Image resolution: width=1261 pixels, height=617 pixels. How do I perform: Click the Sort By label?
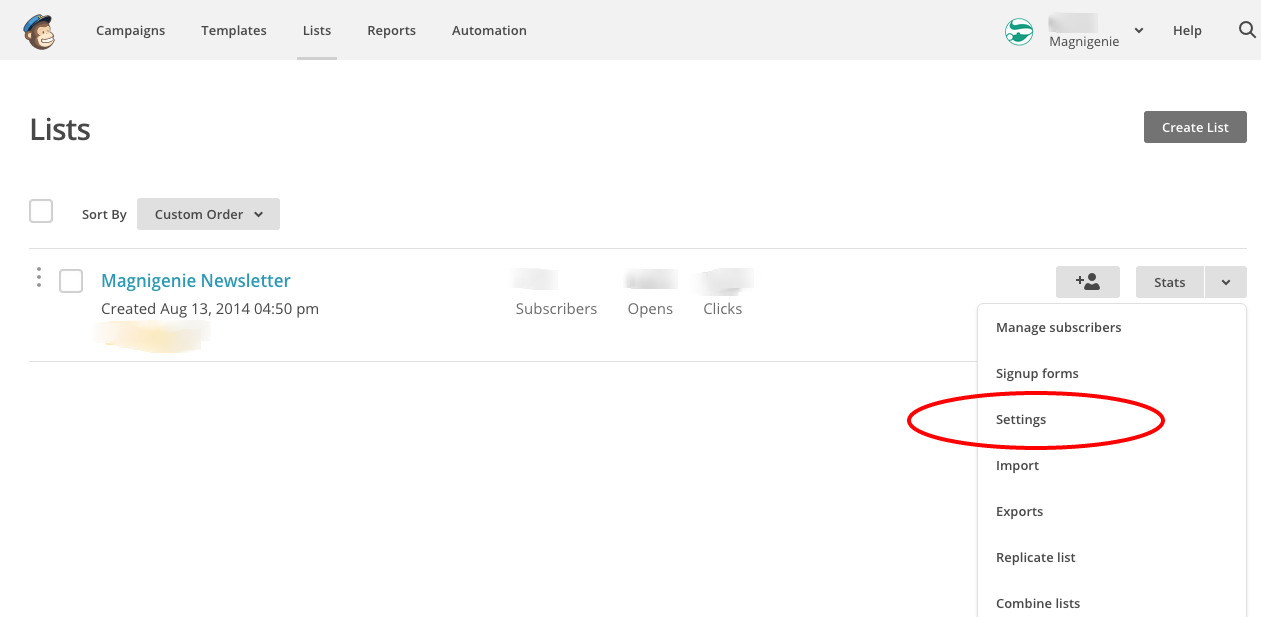click(x=104, y=214)
